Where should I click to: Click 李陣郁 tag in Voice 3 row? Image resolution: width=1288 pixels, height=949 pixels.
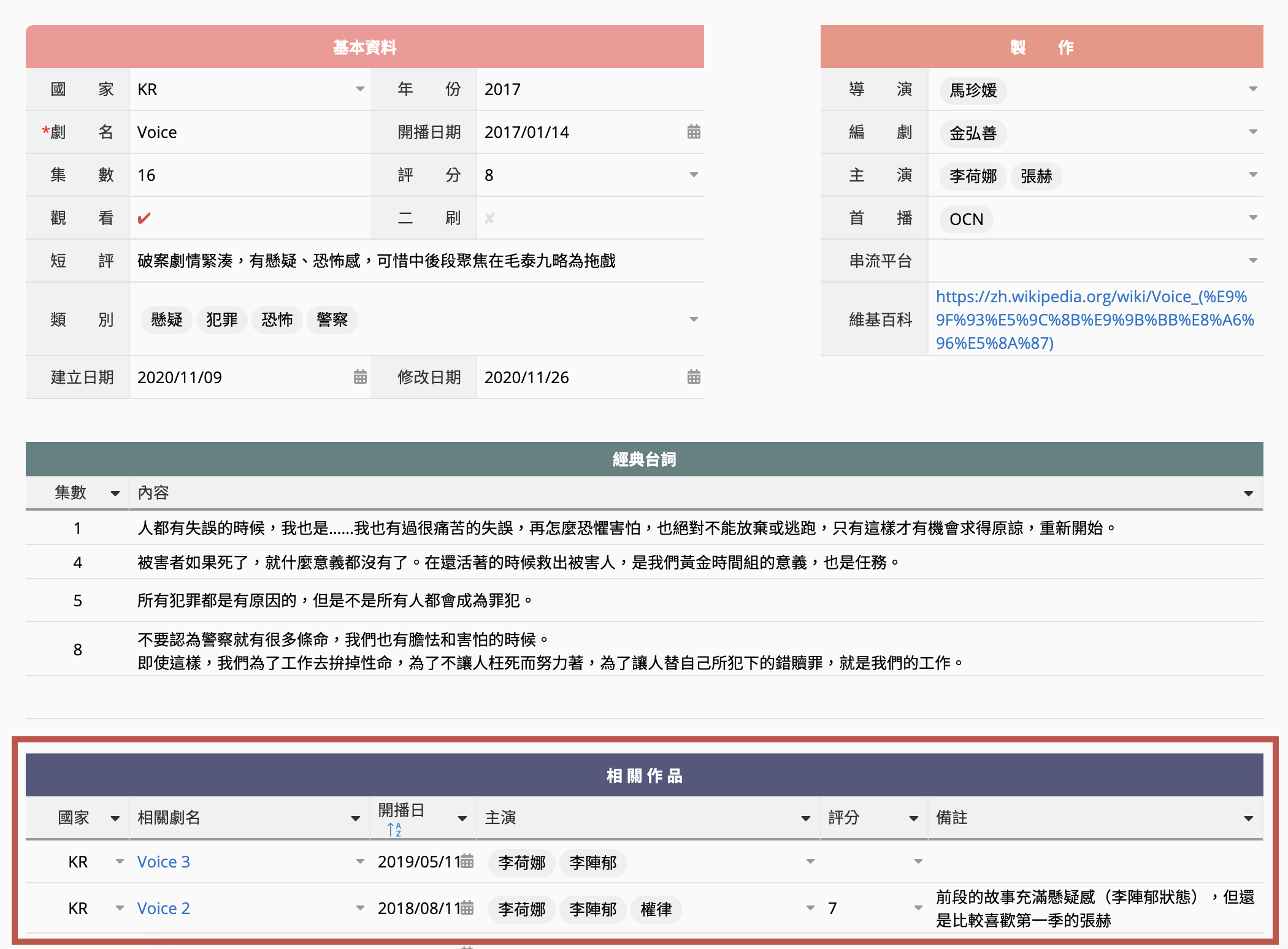(x=593, y=863)
